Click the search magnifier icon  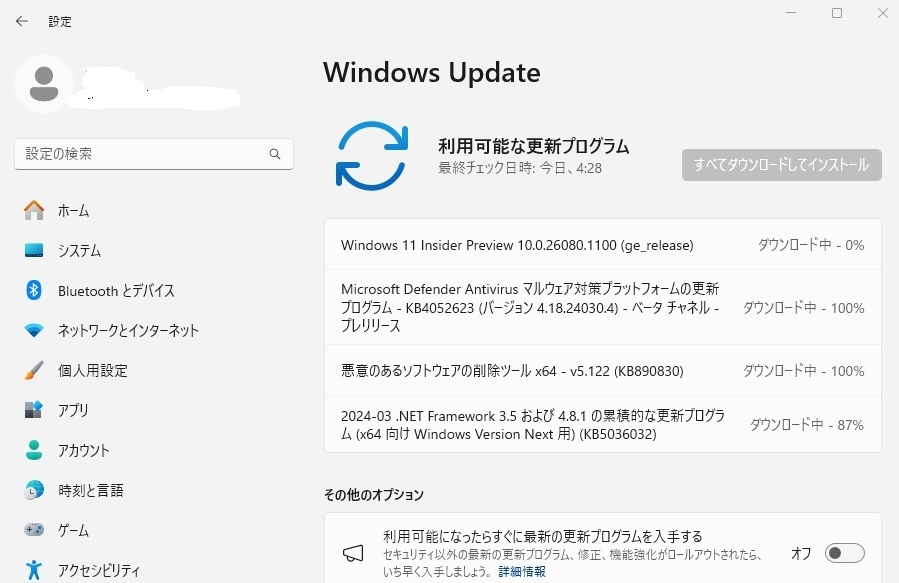pos(275,154)
